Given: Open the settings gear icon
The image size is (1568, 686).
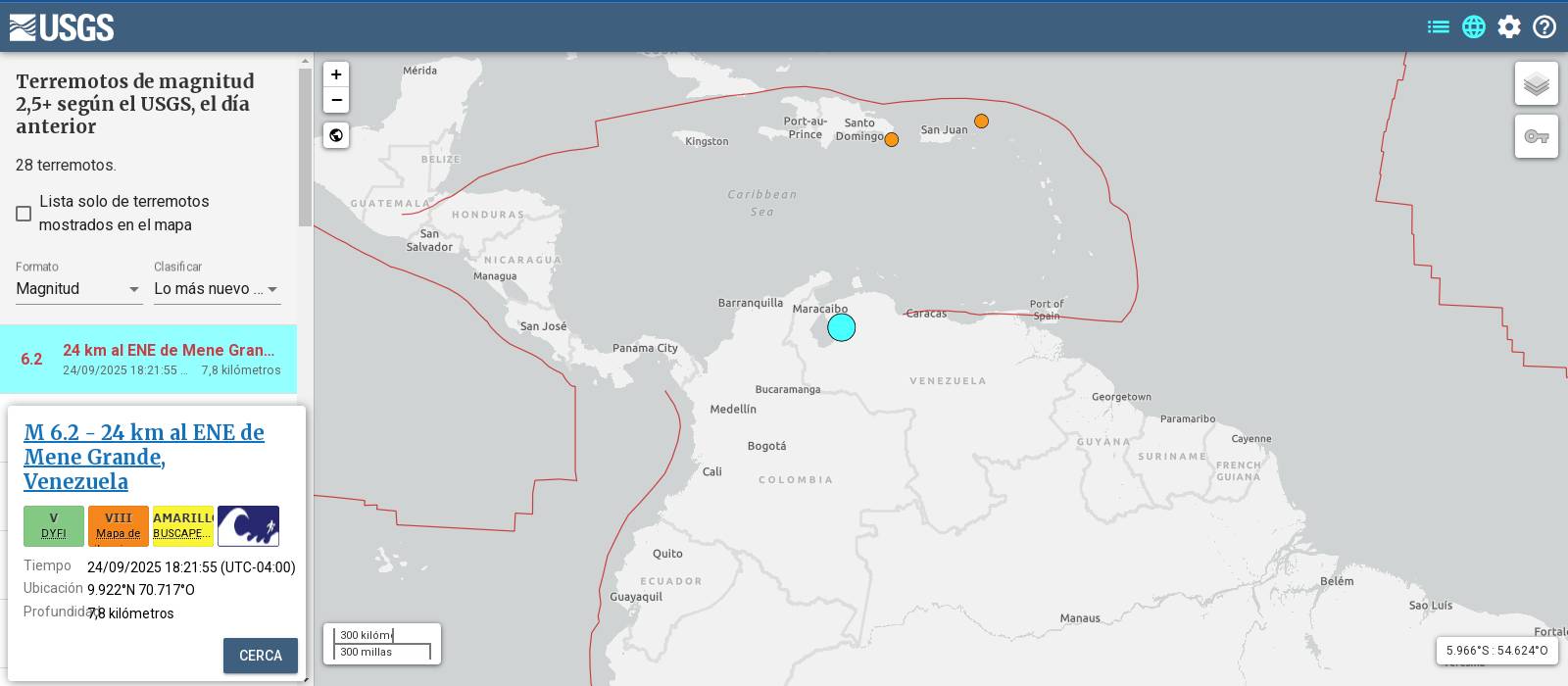Looking at the screenshot, I should (x=1509, y=27).
